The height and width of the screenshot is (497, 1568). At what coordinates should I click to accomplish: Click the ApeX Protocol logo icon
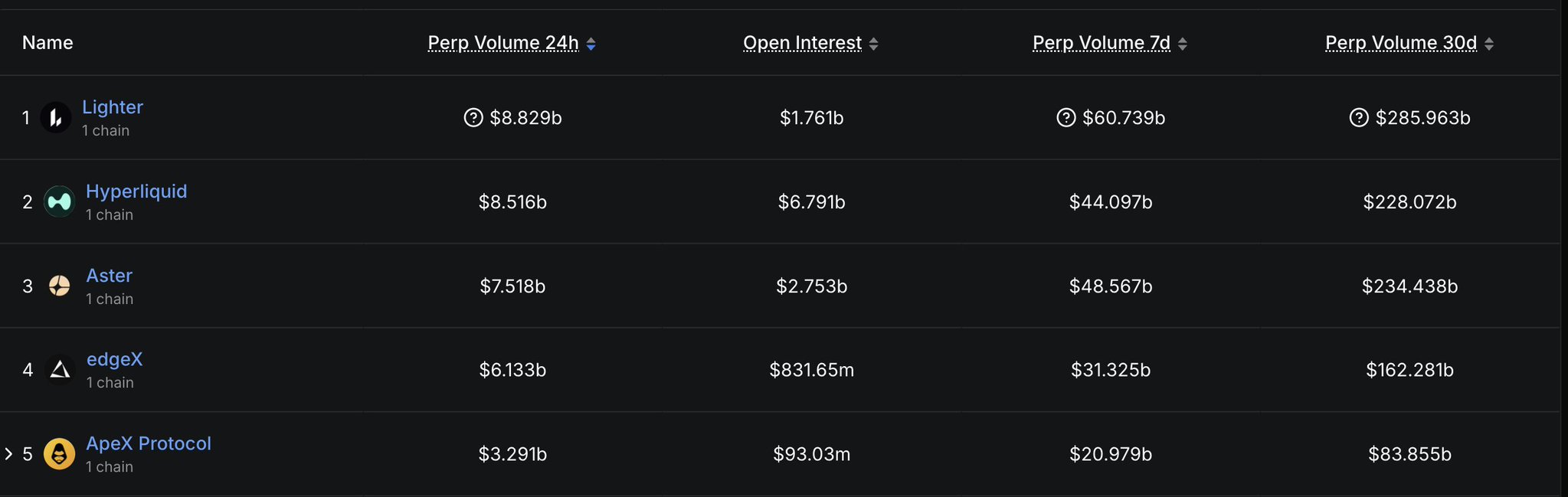pos(59,454)
